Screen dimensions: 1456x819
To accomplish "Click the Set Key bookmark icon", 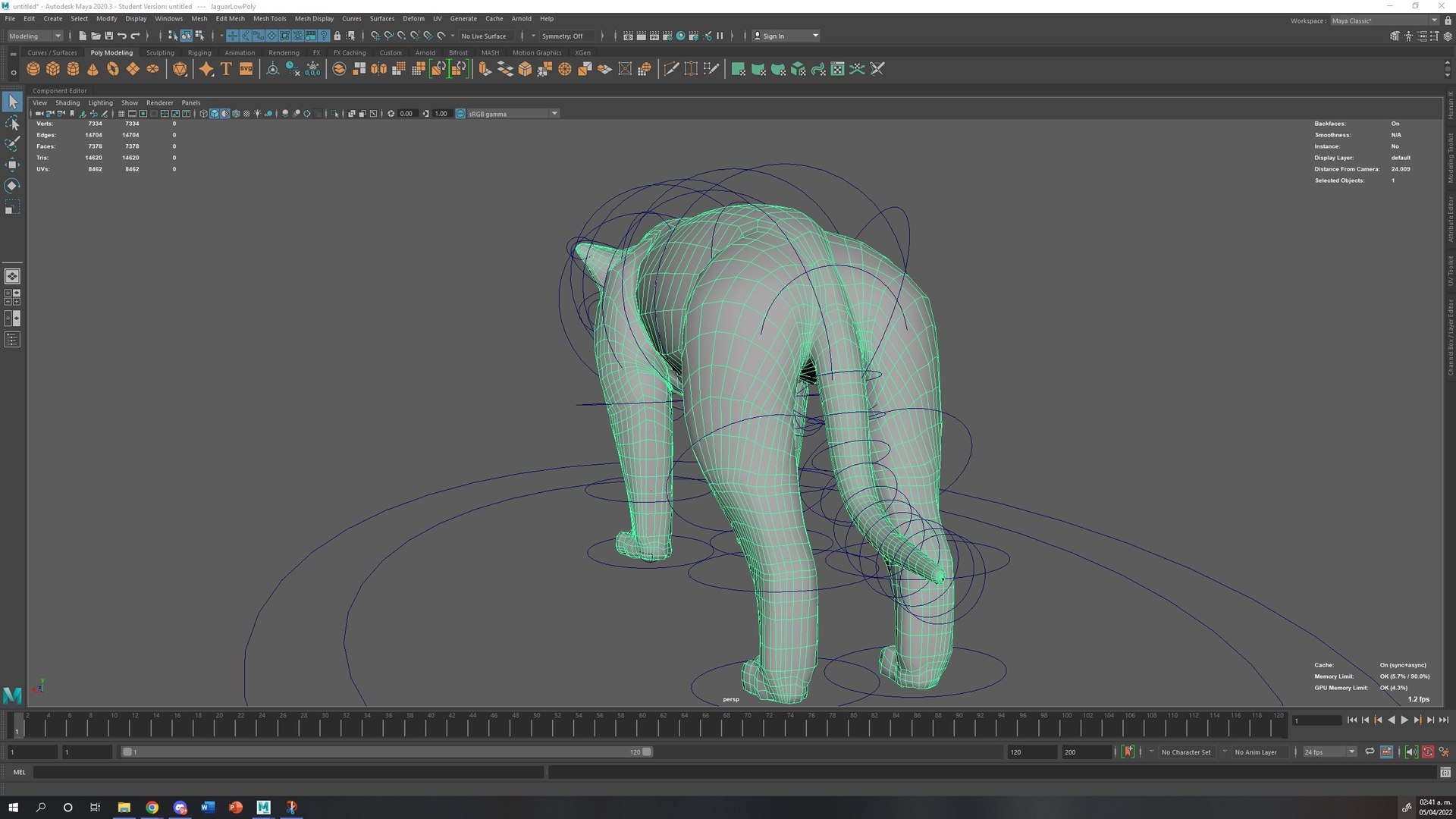I will [x=1128, y=752].
